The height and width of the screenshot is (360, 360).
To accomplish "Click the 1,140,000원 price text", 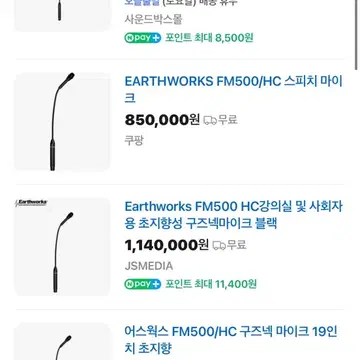I will (x=167, y=245).
